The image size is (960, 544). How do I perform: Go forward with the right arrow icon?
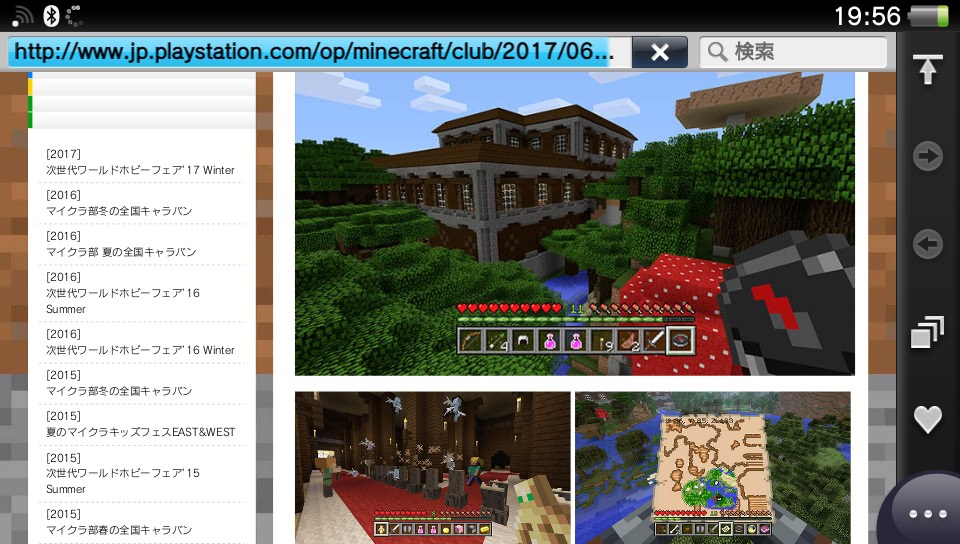pos(928,156)
